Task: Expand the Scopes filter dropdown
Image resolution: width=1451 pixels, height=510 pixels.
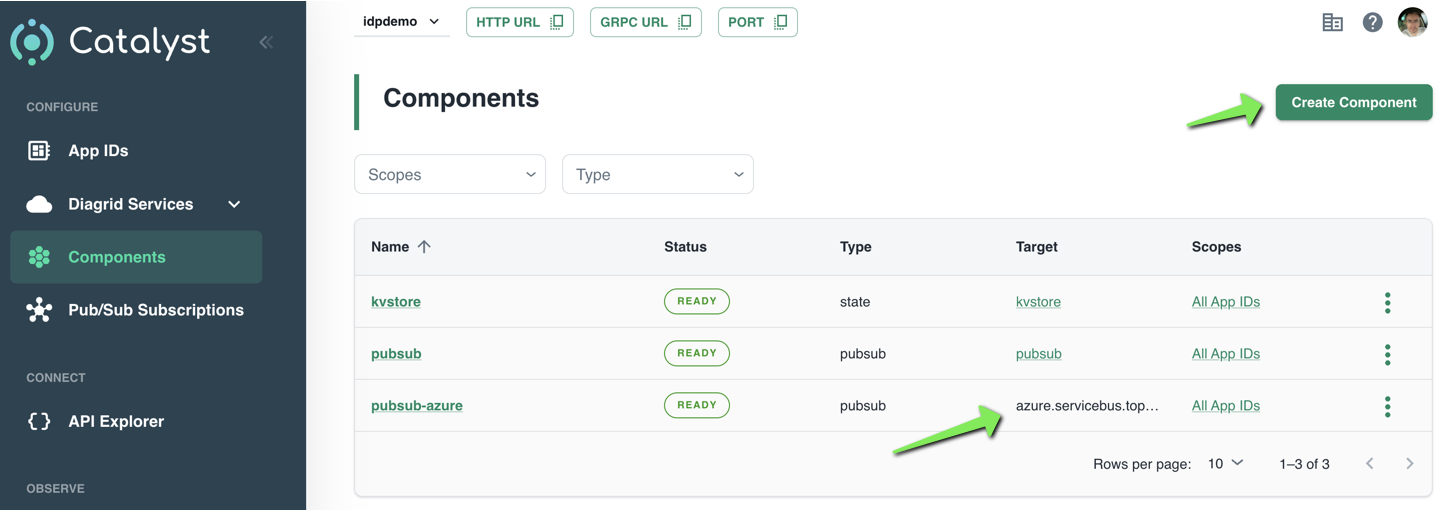Action: 450,175
